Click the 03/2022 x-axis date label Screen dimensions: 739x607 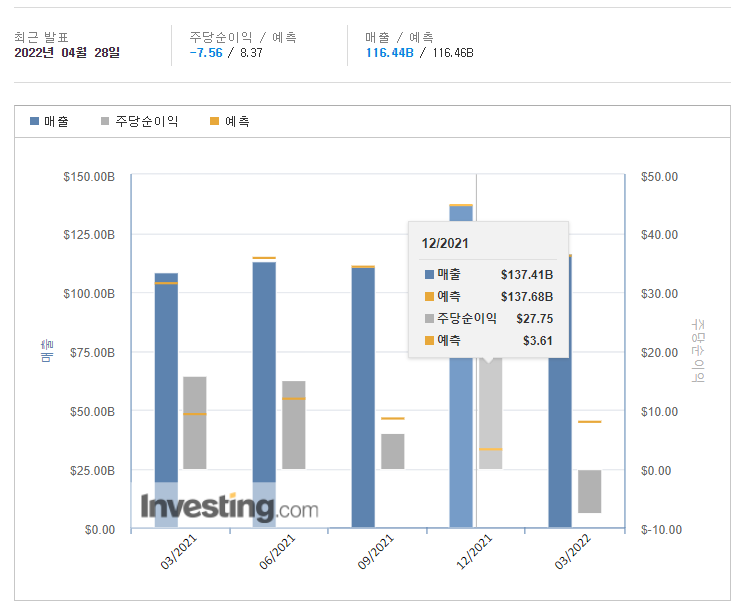pyautogui.click(x=573, y=552)
